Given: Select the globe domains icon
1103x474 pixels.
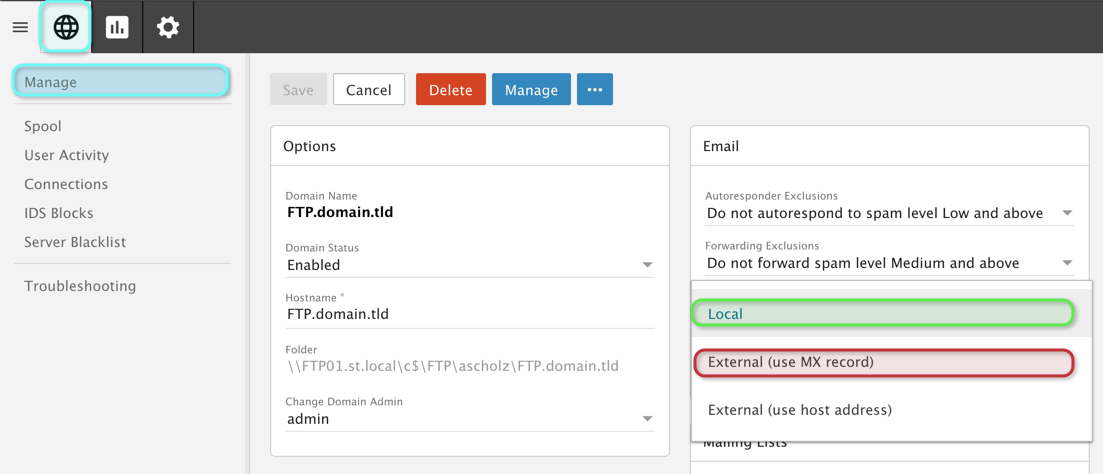Looking at the screenshot, I should (66, 27).
